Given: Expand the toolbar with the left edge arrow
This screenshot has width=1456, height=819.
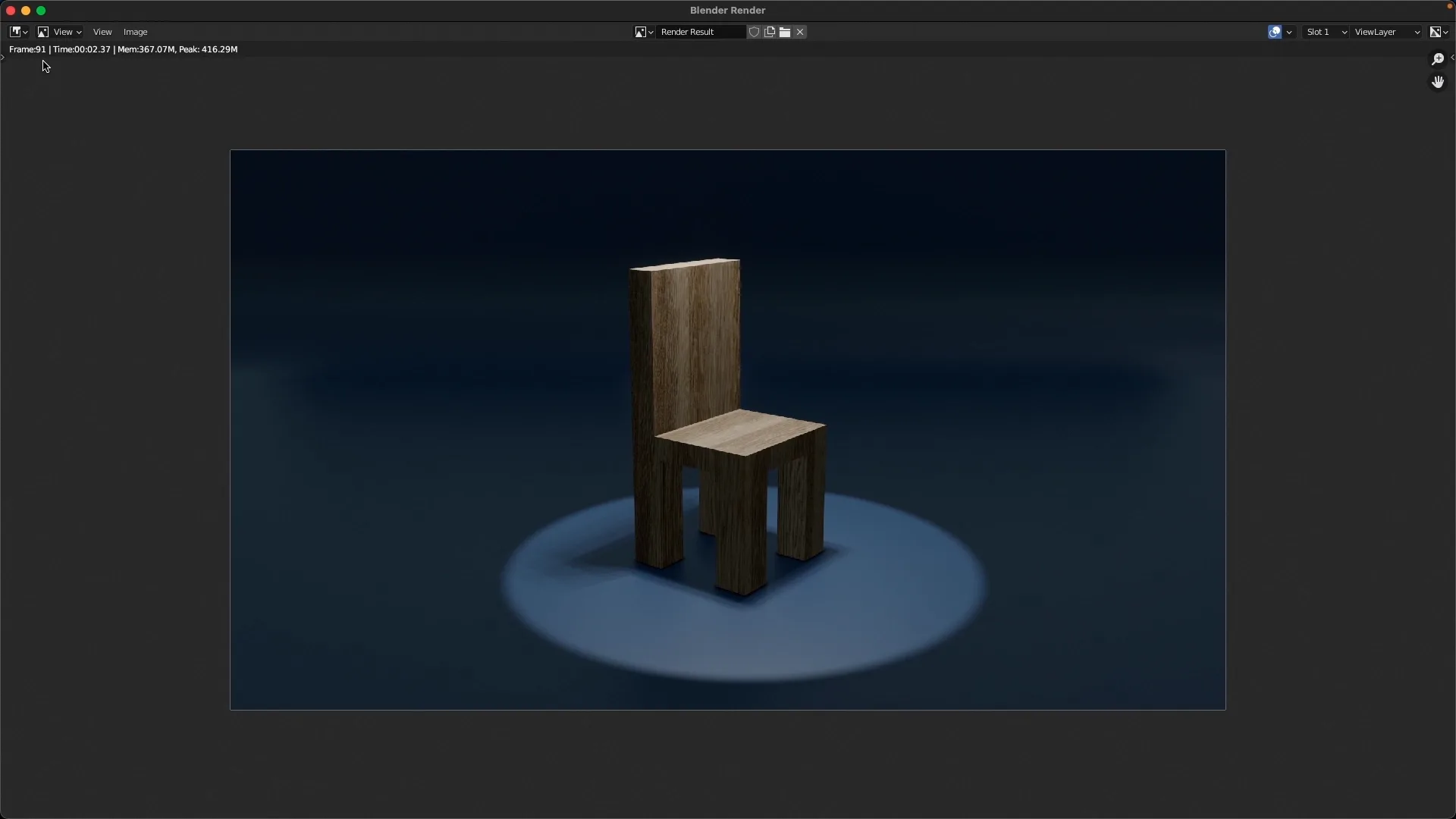Looking at the screenshot, I should click(x=3, y=58).
